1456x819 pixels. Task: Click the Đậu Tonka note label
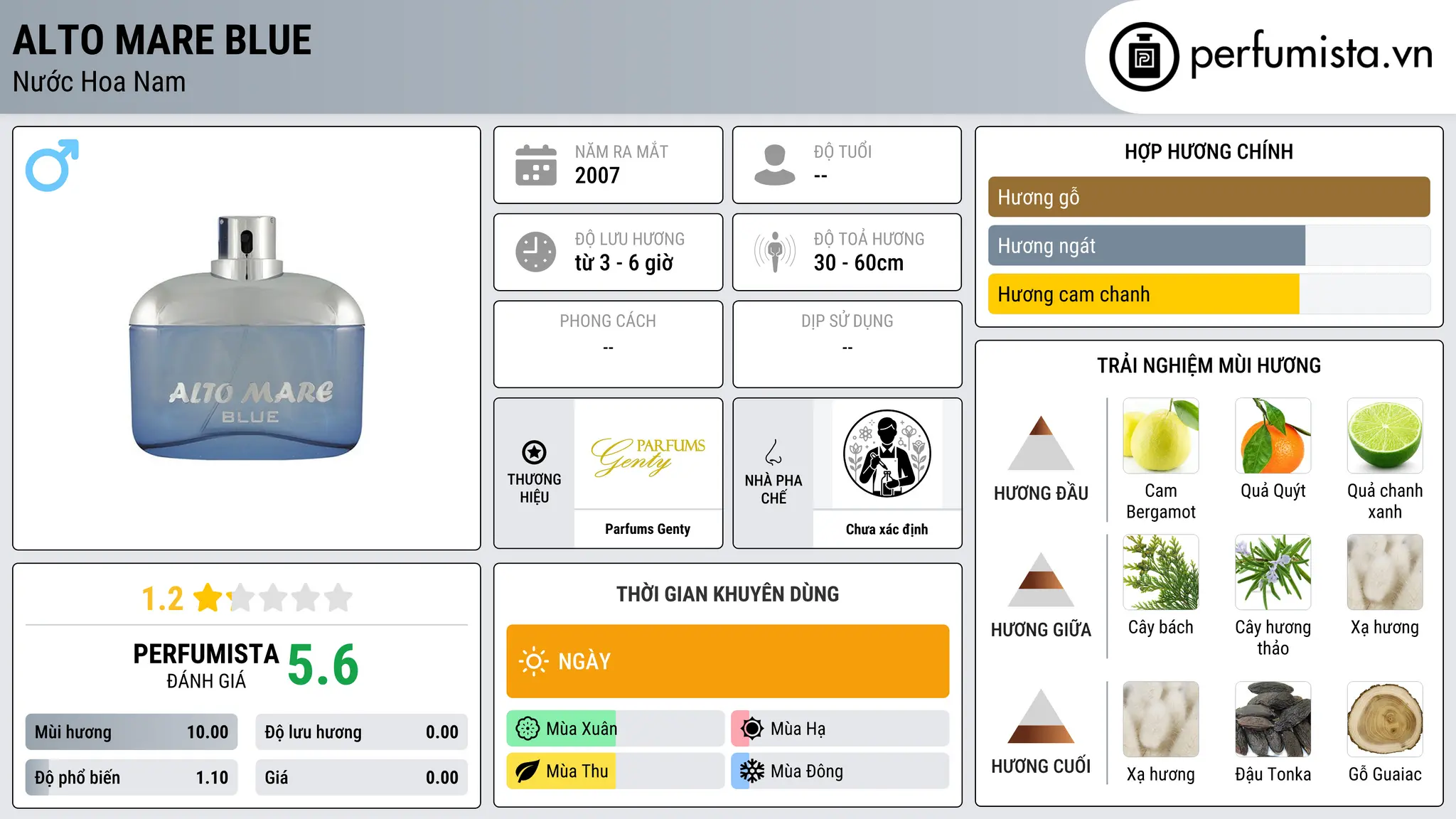(1273, 774)
